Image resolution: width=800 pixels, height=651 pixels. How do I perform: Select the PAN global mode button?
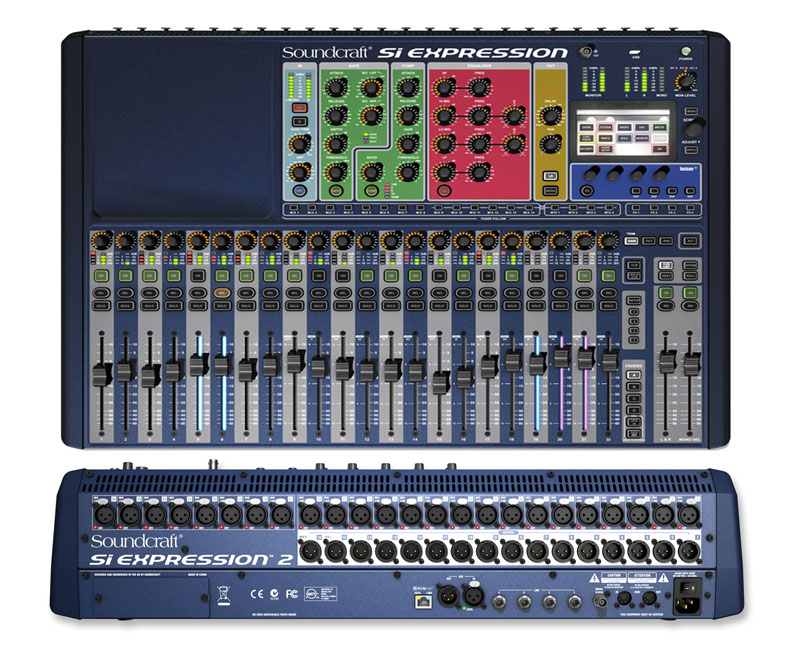pyautogui.click(x=665, y=241)
